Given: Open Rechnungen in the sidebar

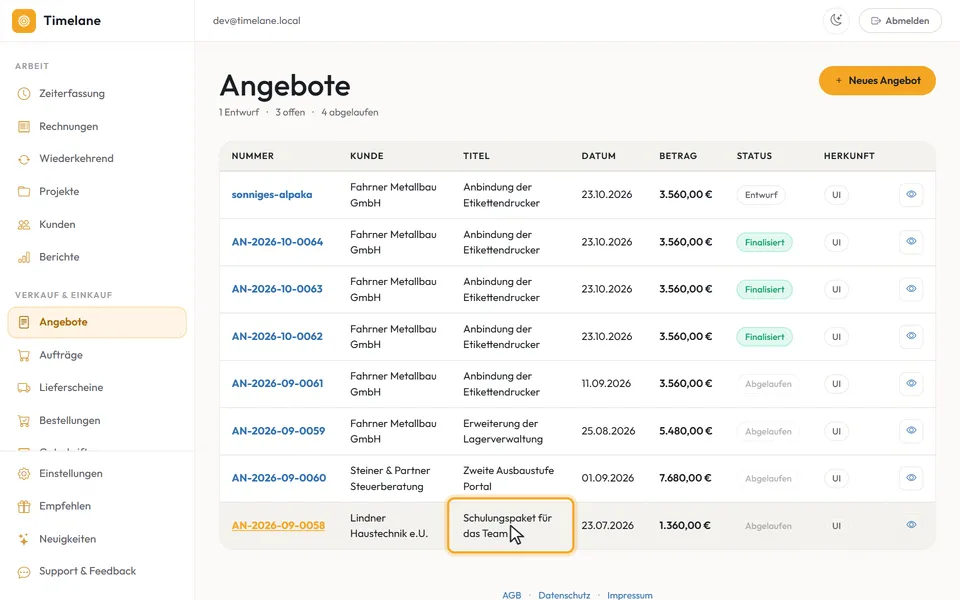Looking at the screenshot, I should (x=69, y=127).
